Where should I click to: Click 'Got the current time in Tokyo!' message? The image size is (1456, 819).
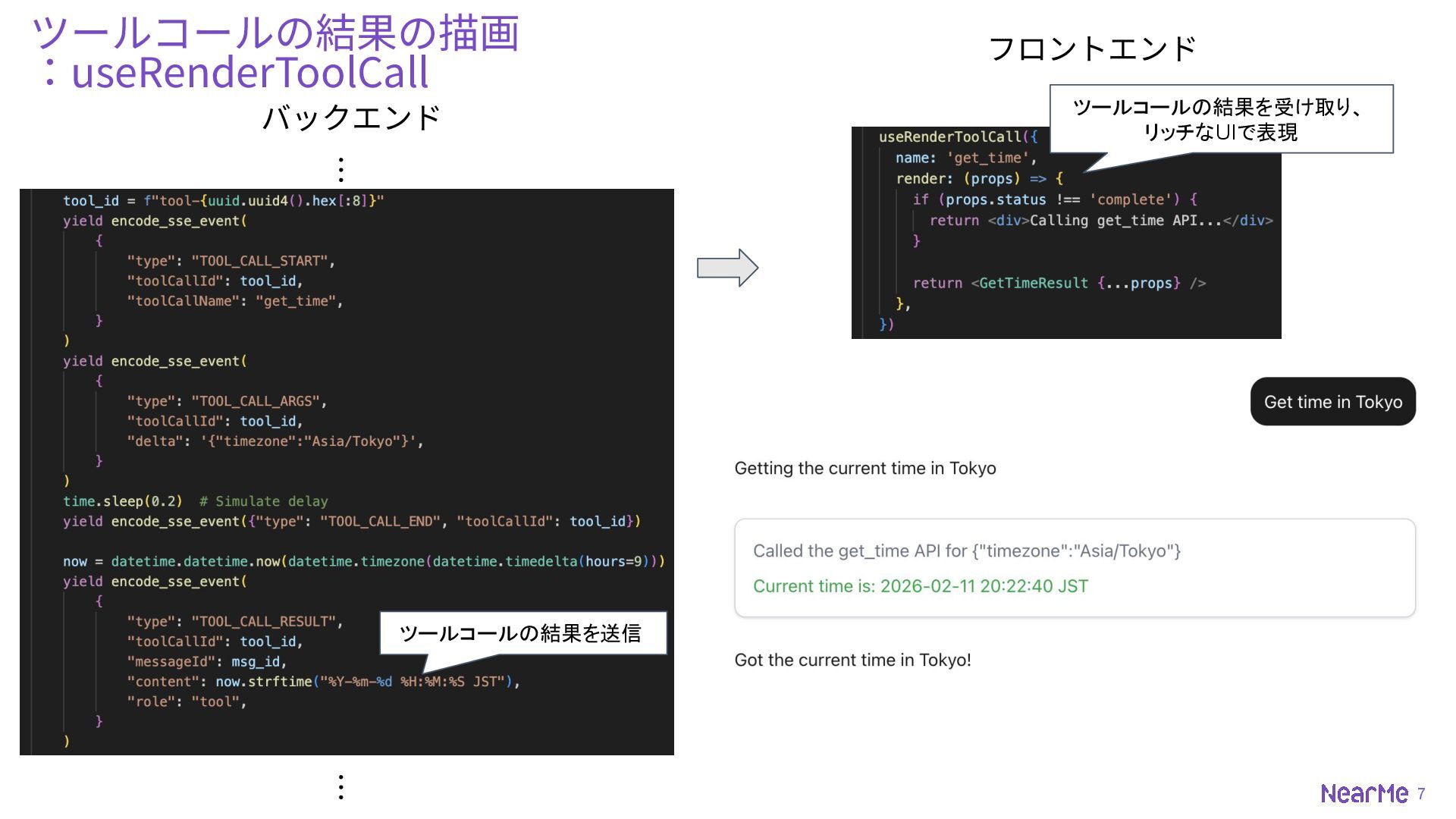pyautogui.click(x=852, y=660)
